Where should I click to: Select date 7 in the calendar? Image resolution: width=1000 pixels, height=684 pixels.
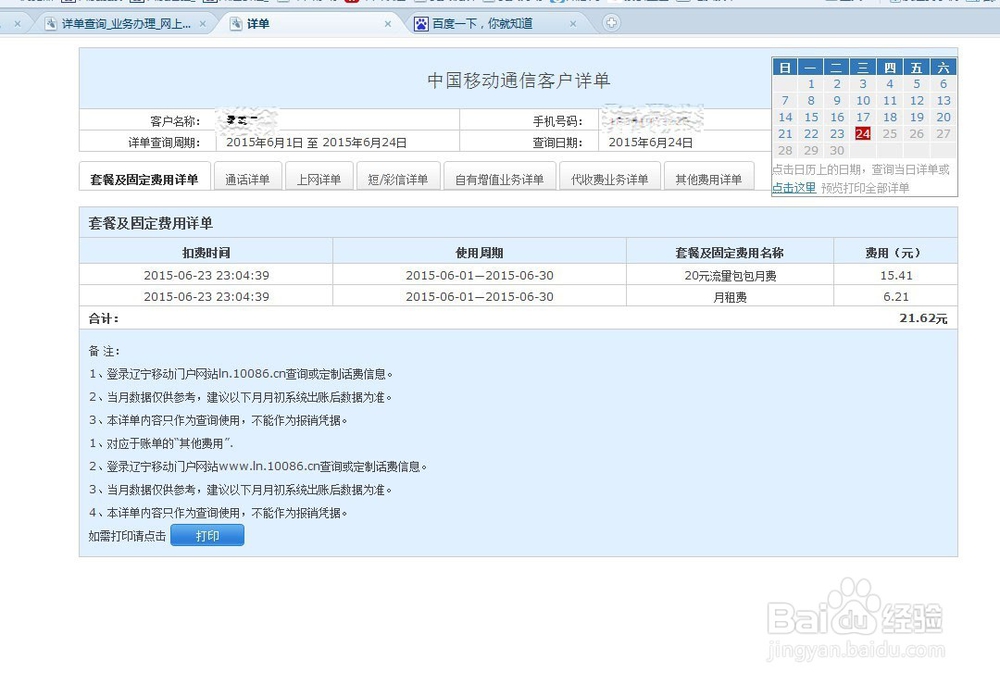point(785,100)
